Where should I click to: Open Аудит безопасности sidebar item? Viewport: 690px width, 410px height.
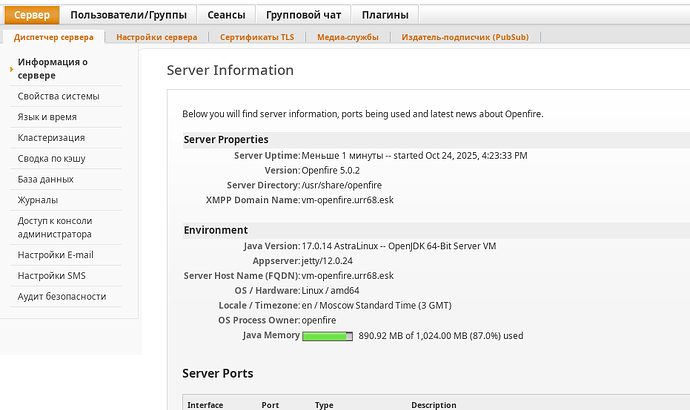click(x=62, y=296)
